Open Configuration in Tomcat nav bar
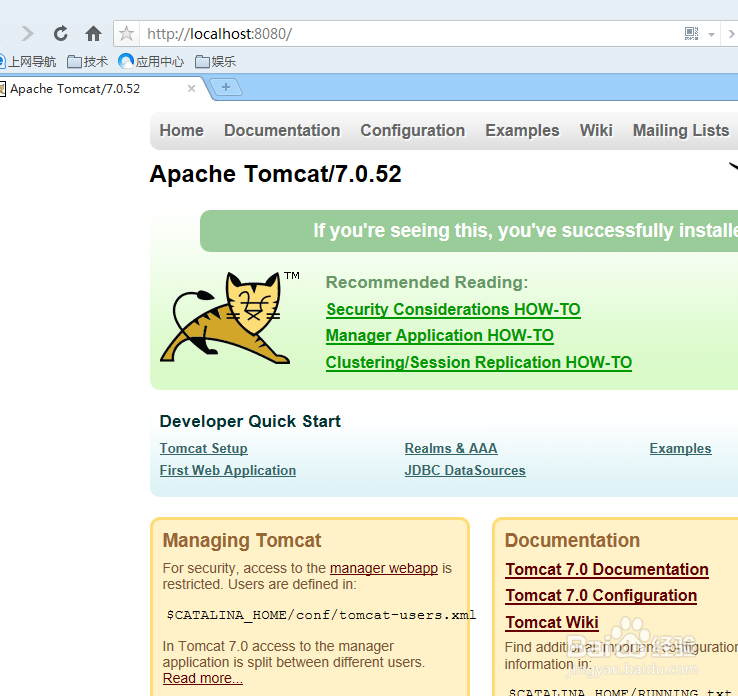 [412, 130]
